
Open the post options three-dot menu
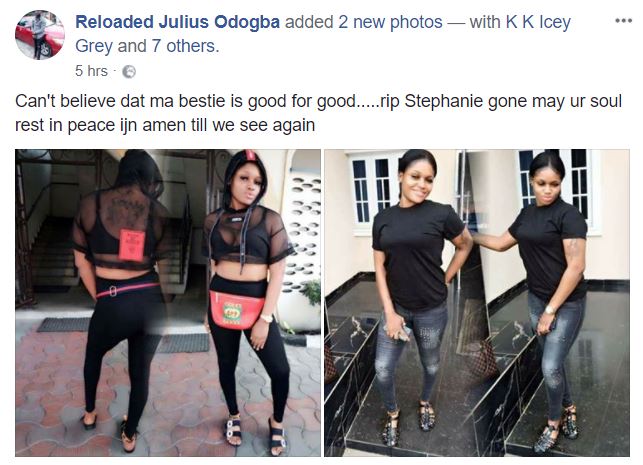click(623, 21)
